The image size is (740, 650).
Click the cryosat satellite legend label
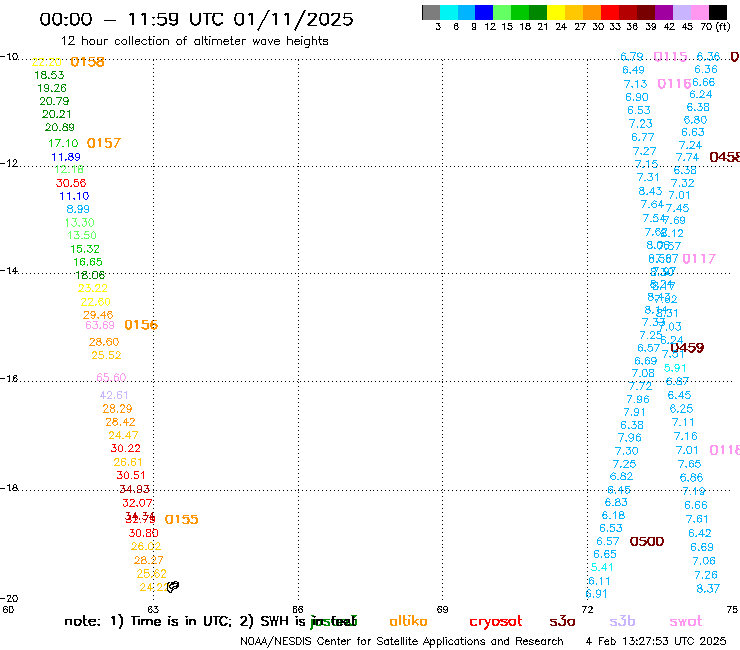[496, 622]
